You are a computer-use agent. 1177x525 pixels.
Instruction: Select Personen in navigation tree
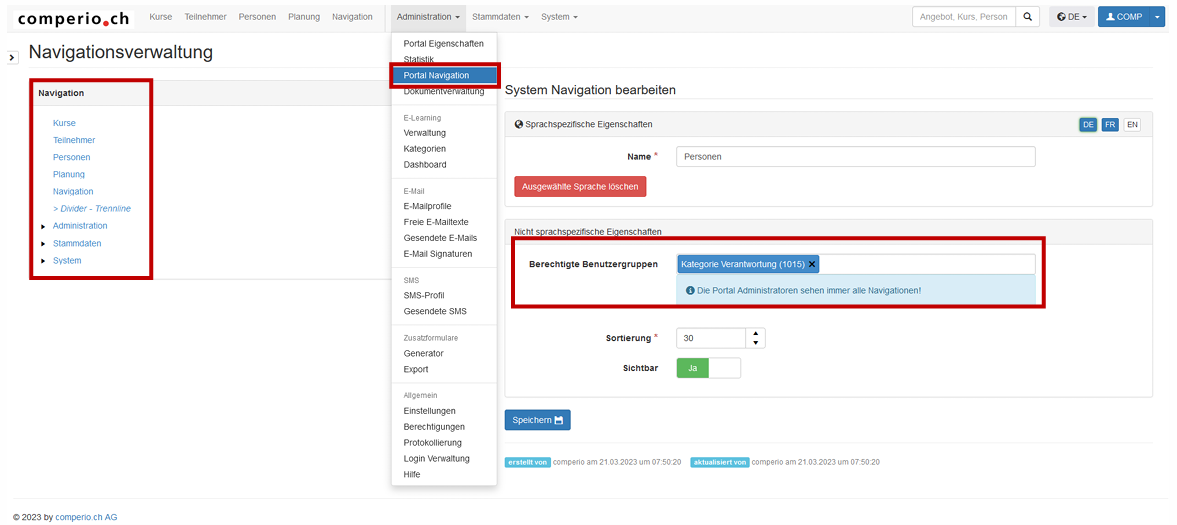(71, 157)
